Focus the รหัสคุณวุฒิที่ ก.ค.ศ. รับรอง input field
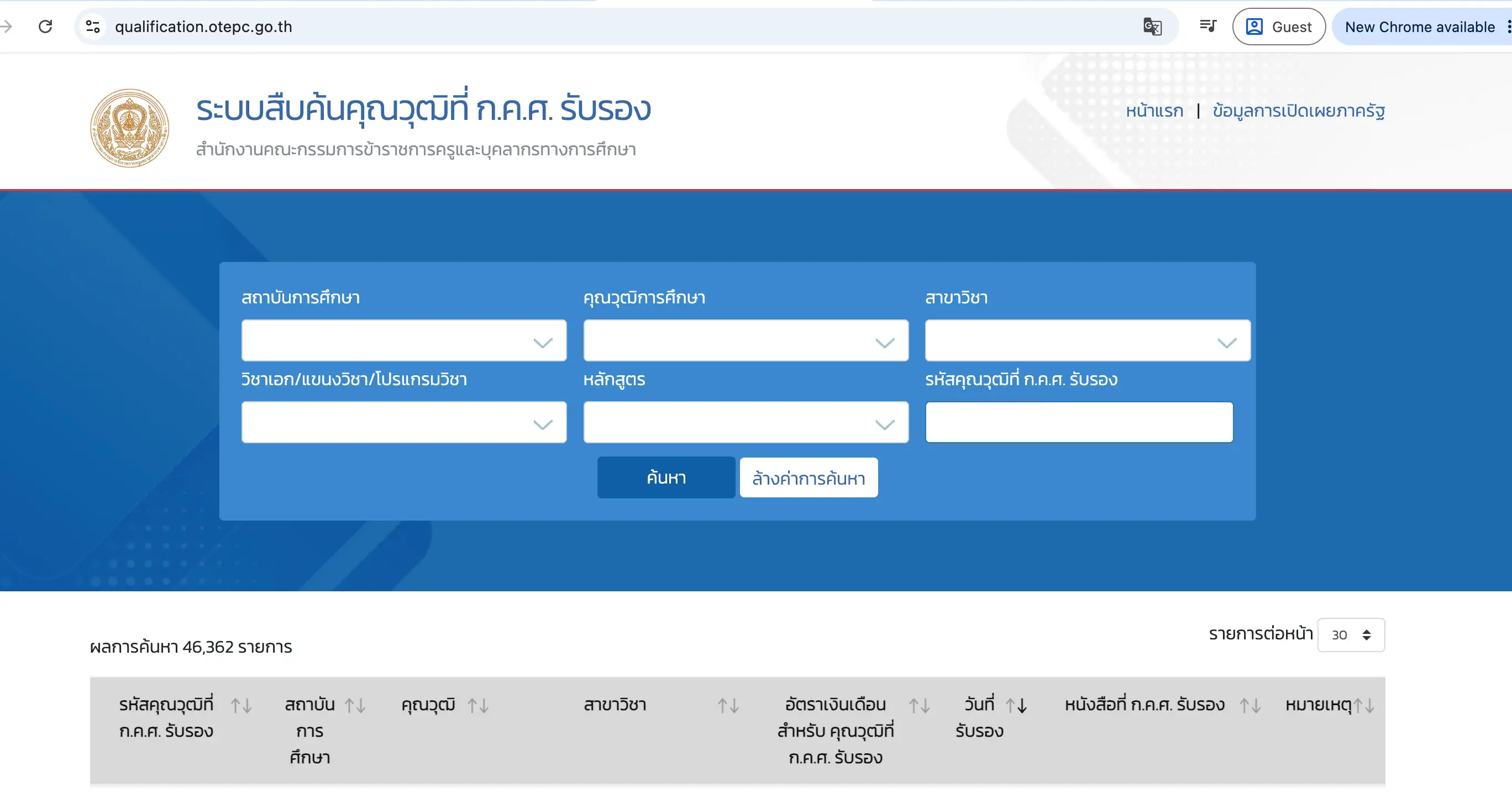The height and width of the screenshot is (798, 1512). [1079, 422]
